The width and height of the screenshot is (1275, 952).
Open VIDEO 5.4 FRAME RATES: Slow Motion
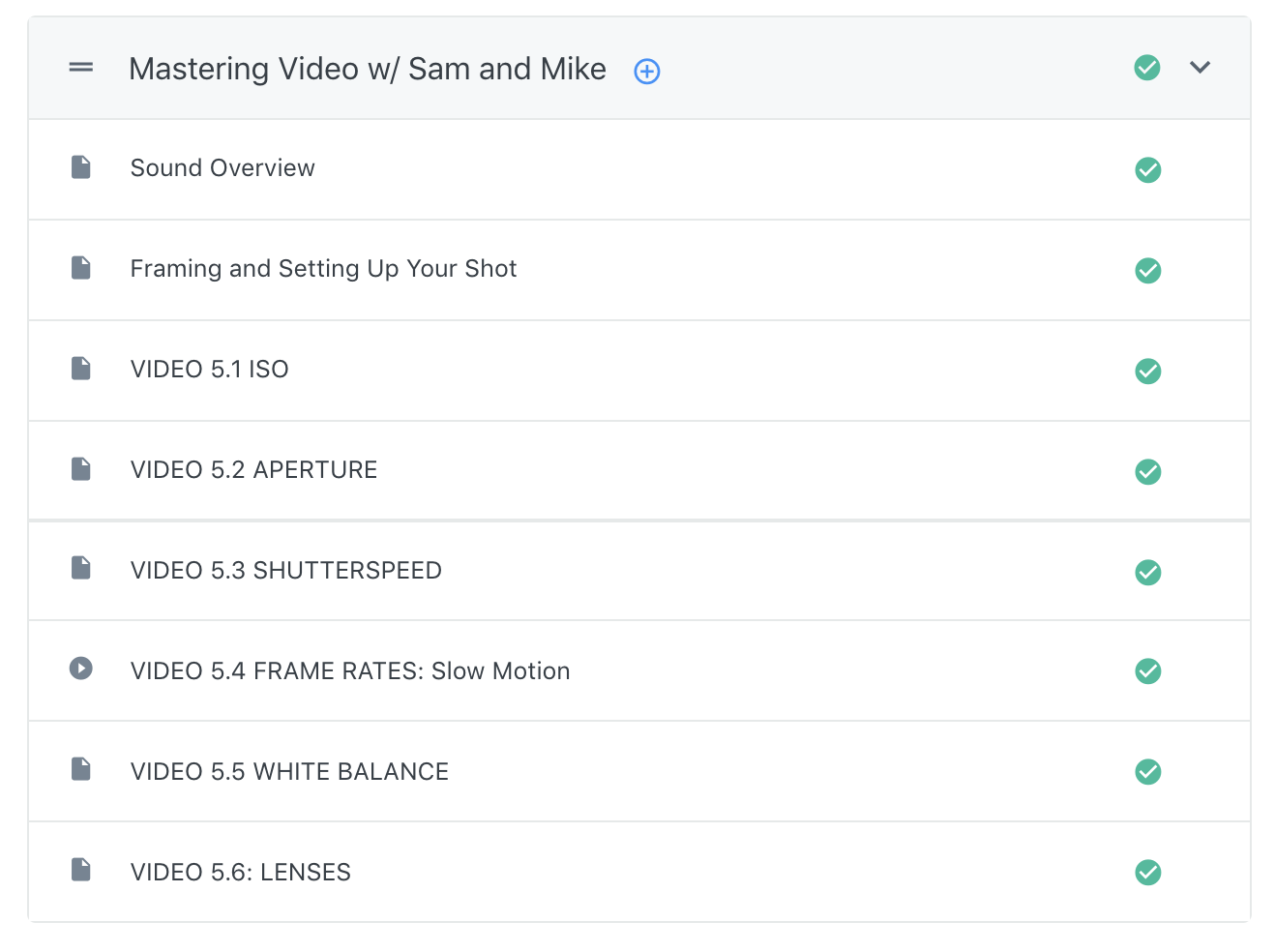tap(350, 671)
